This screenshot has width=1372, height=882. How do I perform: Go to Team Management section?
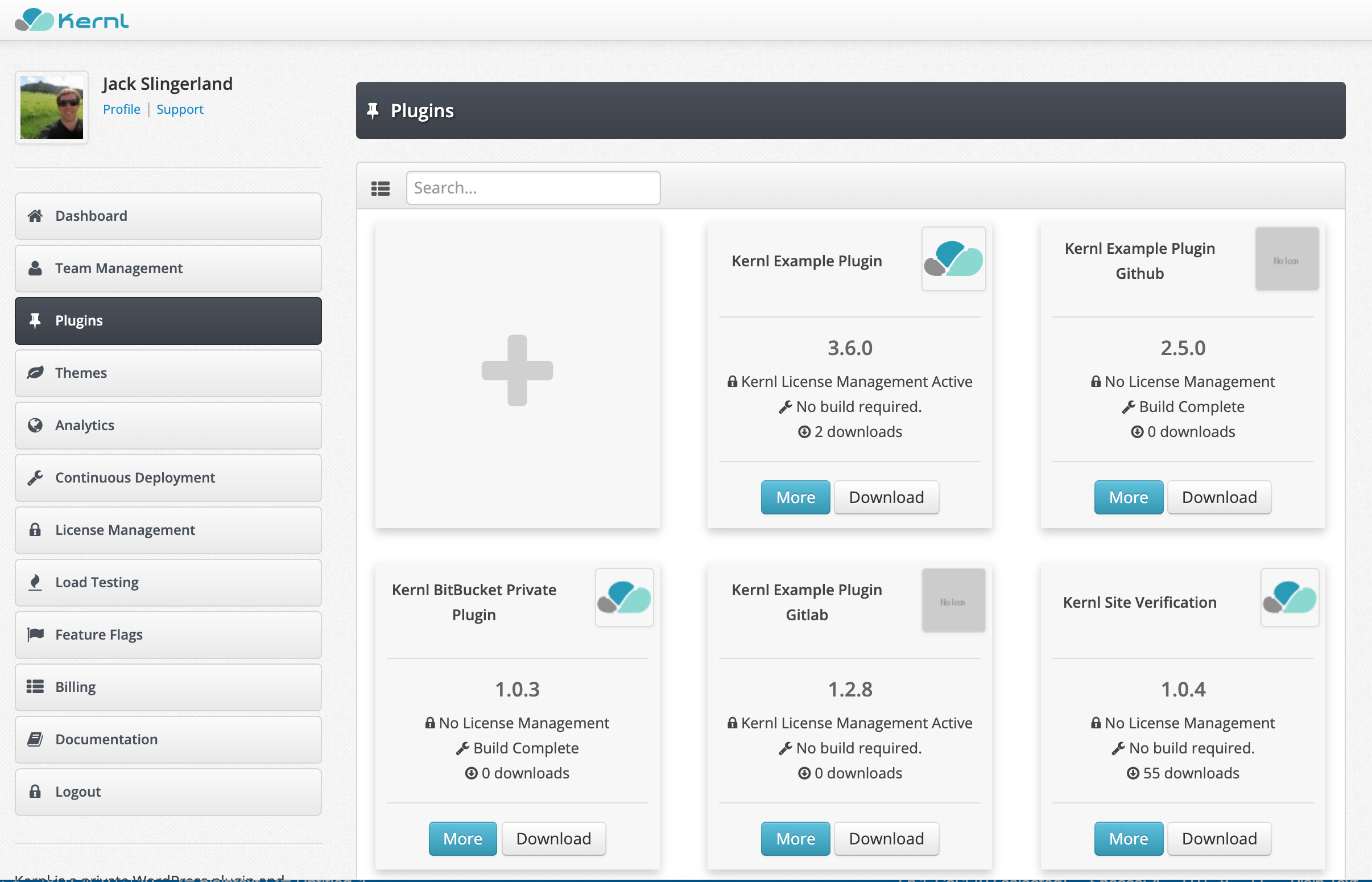[x=168, y=268]
